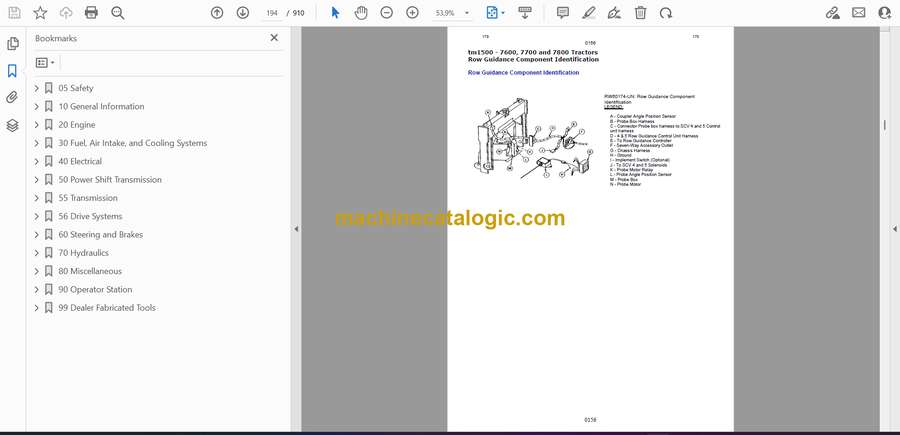Click the Save file icon
The image size is (900, 435).
pyautogui.click(x=14, y=13)
